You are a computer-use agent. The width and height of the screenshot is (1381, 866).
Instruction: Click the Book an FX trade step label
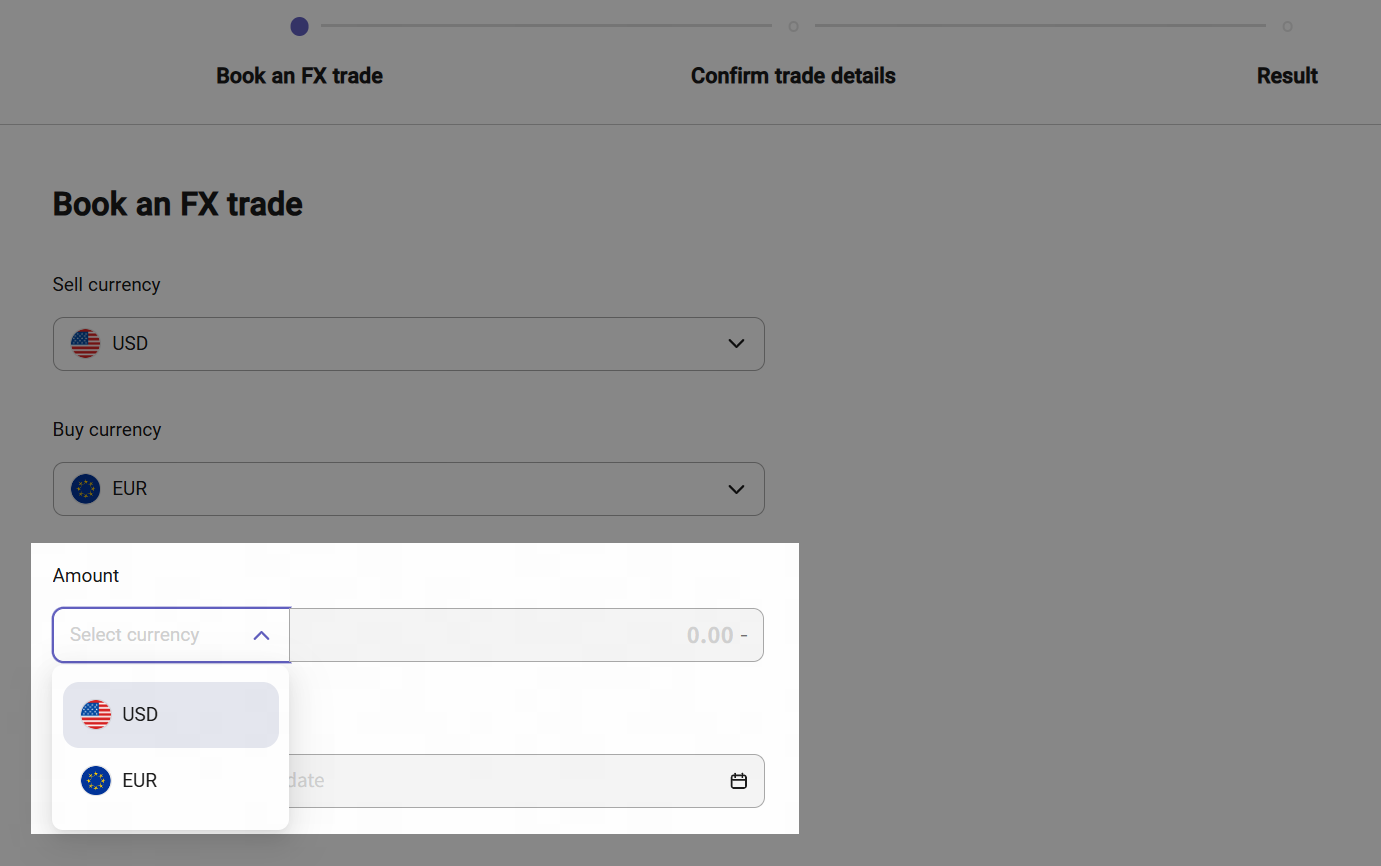[x=299, y=76]
